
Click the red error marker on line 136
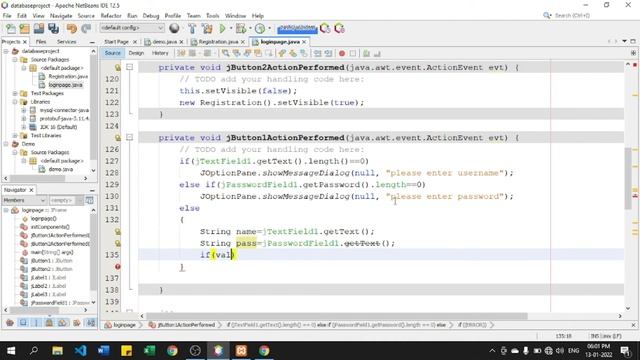click(x=118, y=267)
